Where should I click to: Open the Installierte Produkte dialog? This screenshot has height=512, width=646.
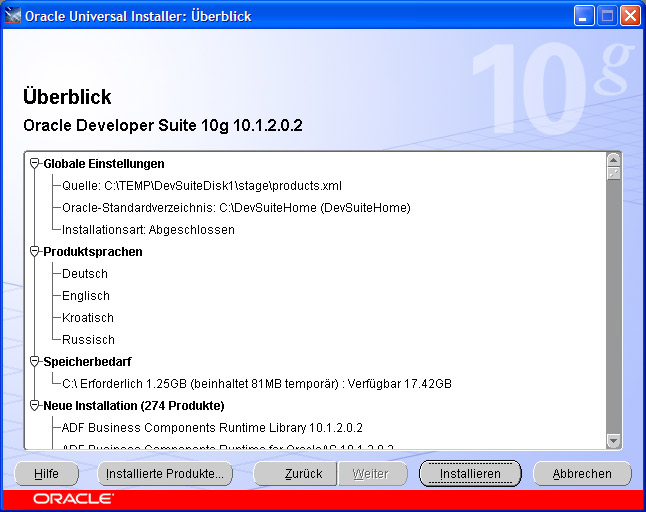click(165, 474)
